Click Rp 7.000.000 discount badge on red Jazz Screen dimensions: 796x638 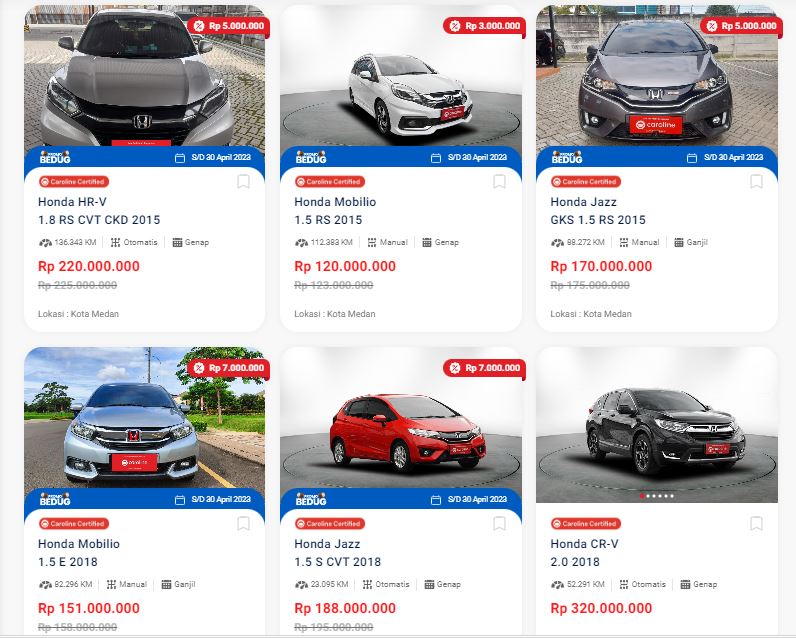pyautogui.click(x=484, y=368)
